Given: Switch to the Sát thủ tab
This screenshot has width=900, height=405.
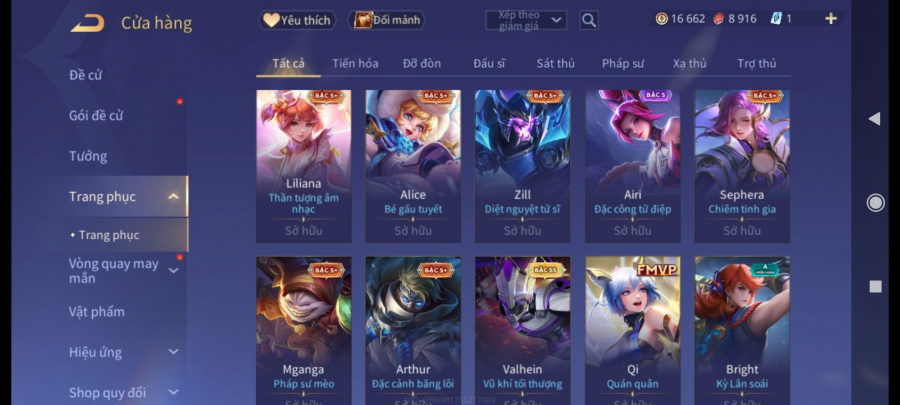Looking at the screenshot, I should (555, 64).
